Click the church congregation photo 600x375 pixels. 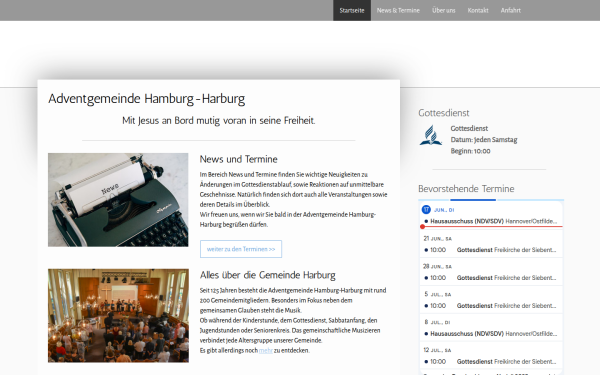[x=118, y=315]
